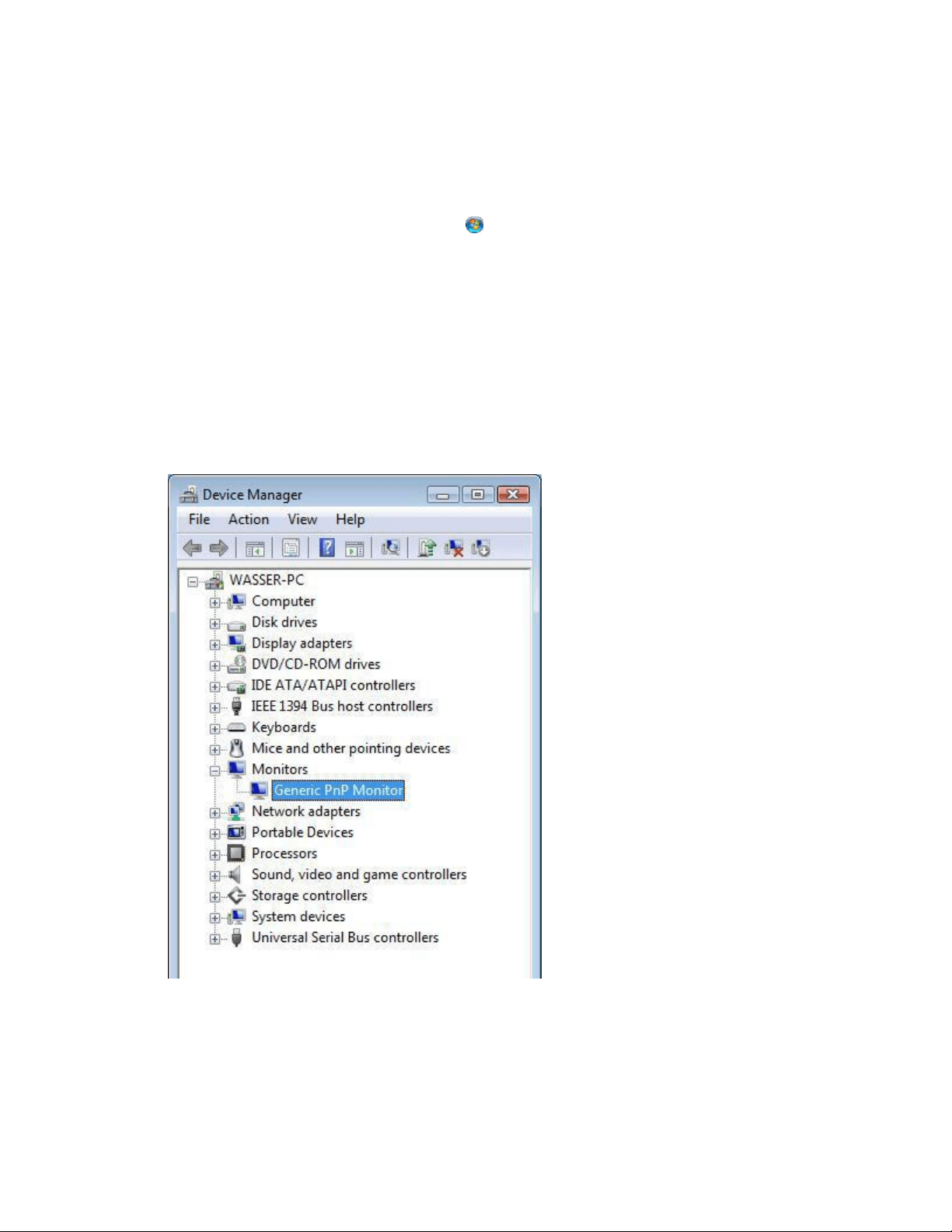The image size is (952, 1232).
Task: Toggle the Show/Hide Console Tree toolbar icon
Action: (255, 549)
